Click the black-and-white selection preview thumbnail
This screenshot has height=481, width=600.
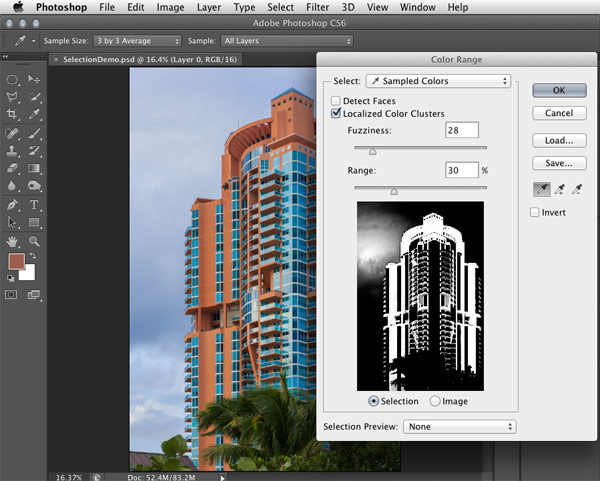421,296
